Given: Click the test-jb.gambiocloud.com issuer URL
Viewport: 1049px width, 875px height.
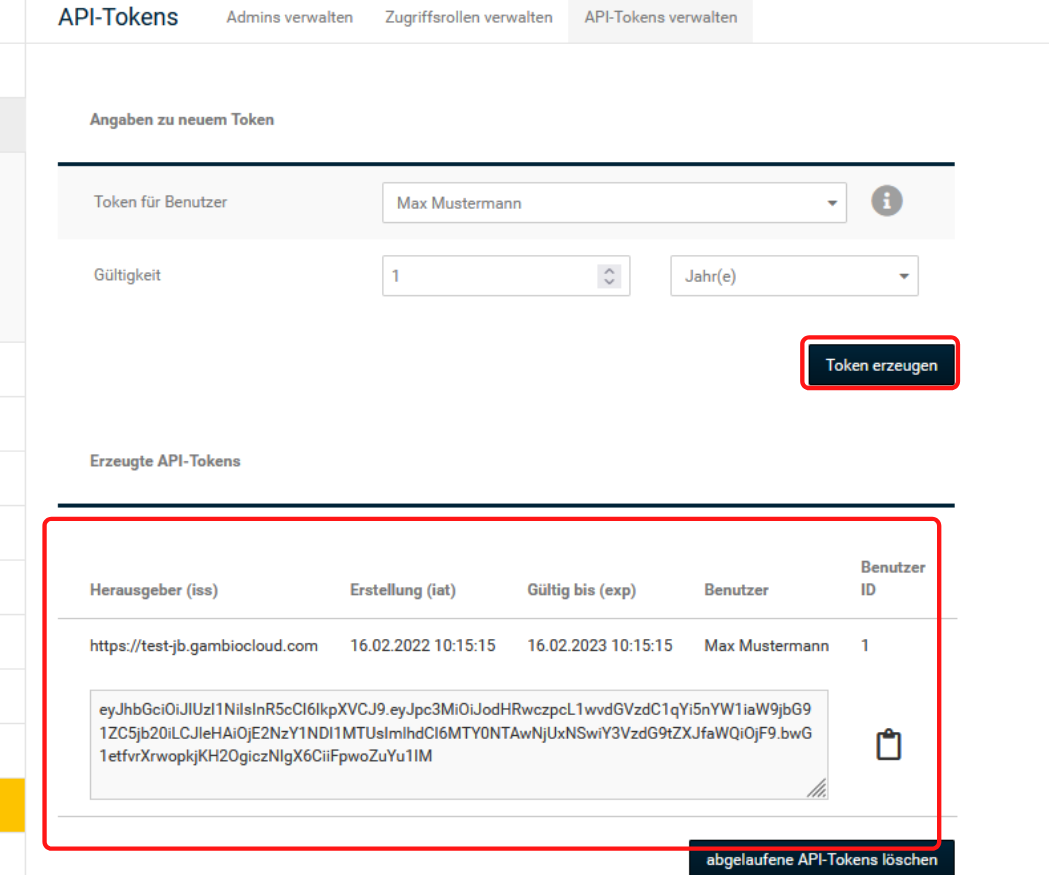Looking at the screenshot, I should [x=204, y=646].
